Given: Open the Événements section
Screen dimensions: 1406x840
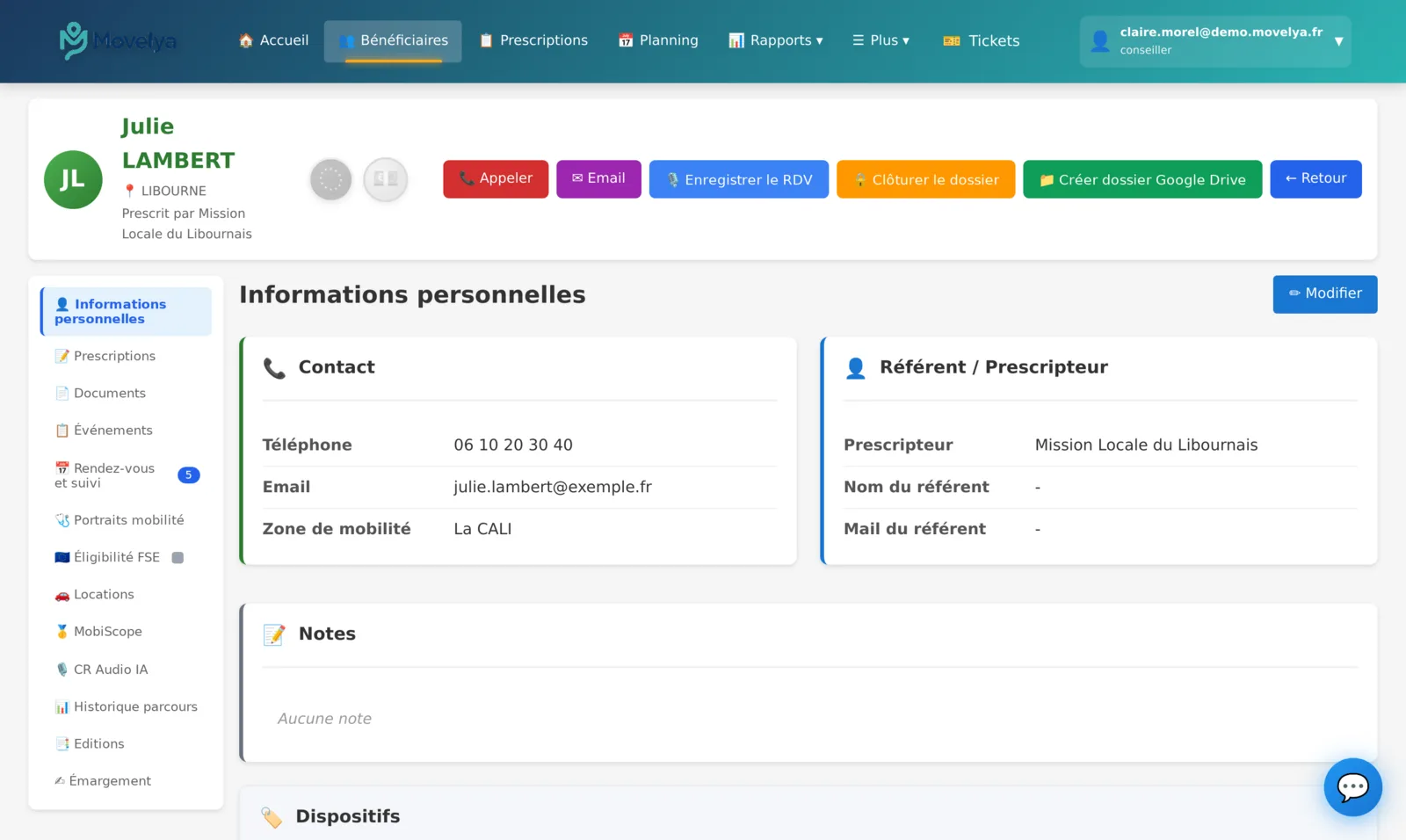Looking at the screenshot, I should pyautogui.click(x=126, y=430).
